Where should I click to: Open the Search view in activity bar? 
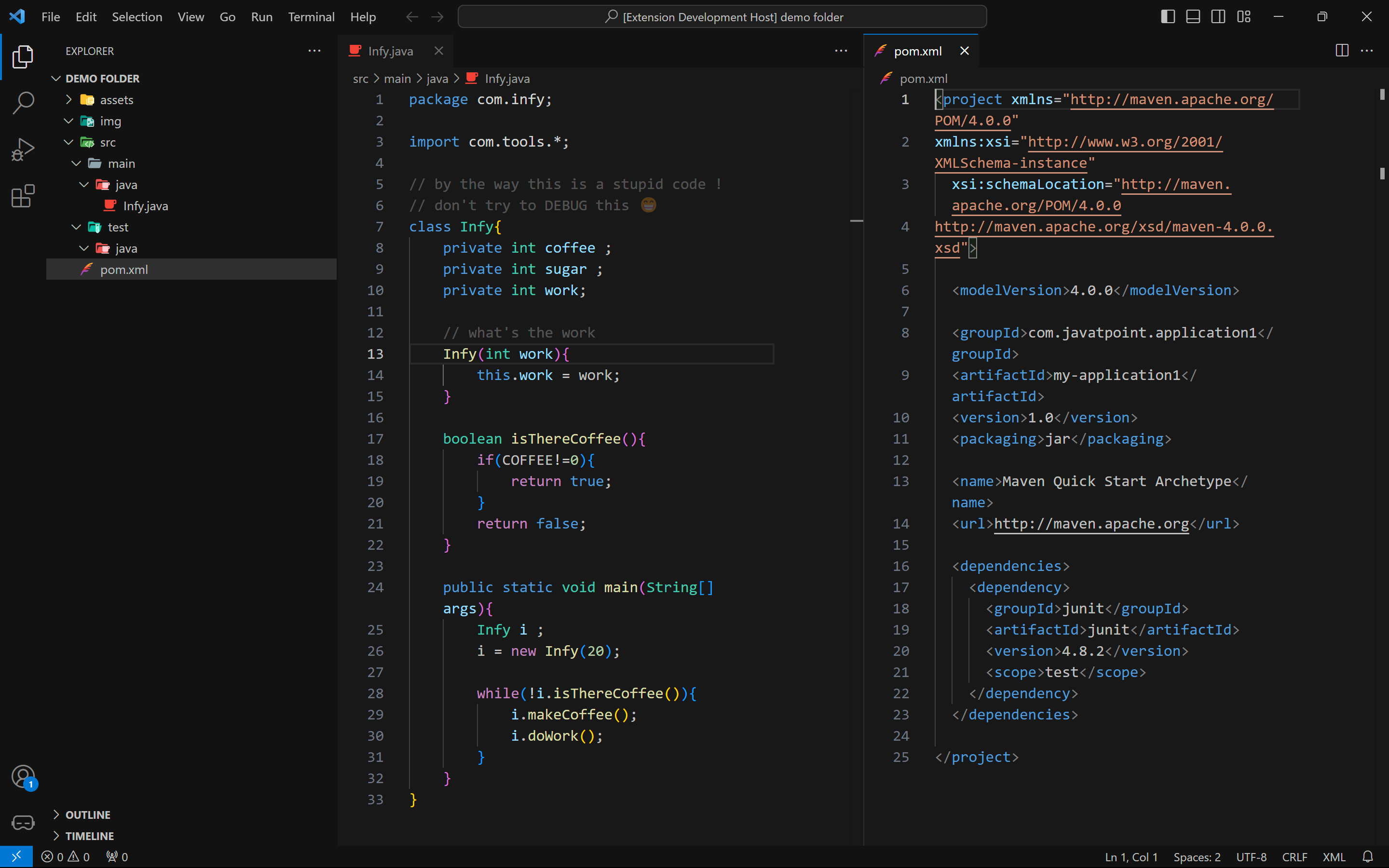pos(23,103)
